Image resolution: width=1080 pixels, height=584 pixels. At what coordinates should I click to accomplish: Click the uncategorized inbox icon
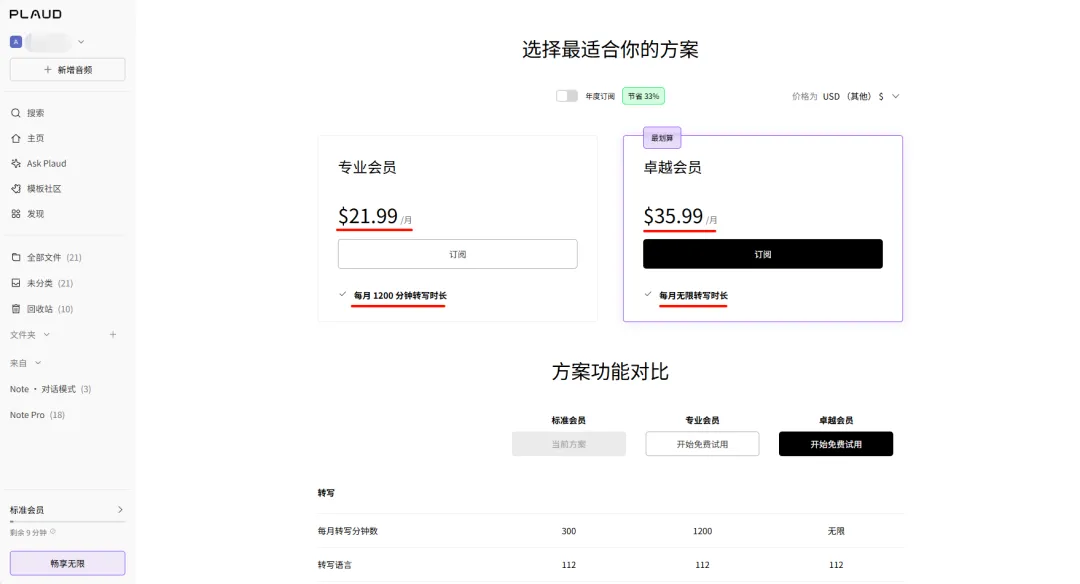point(16,283)
